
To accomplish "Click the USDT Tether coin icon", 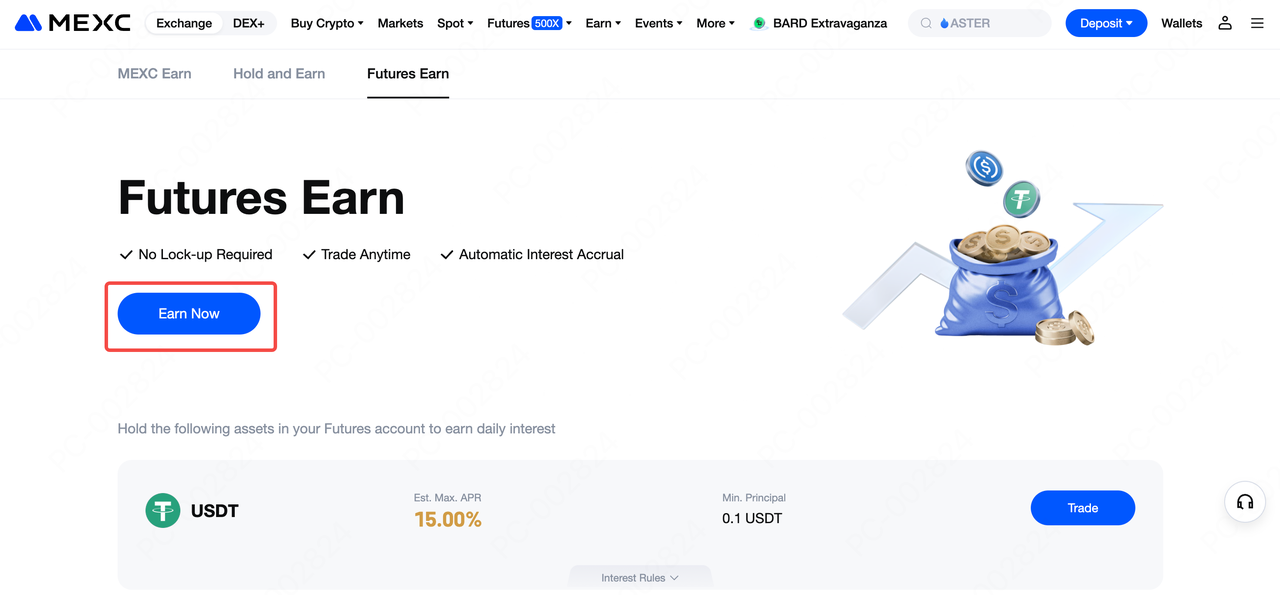I will click(163, 511).
